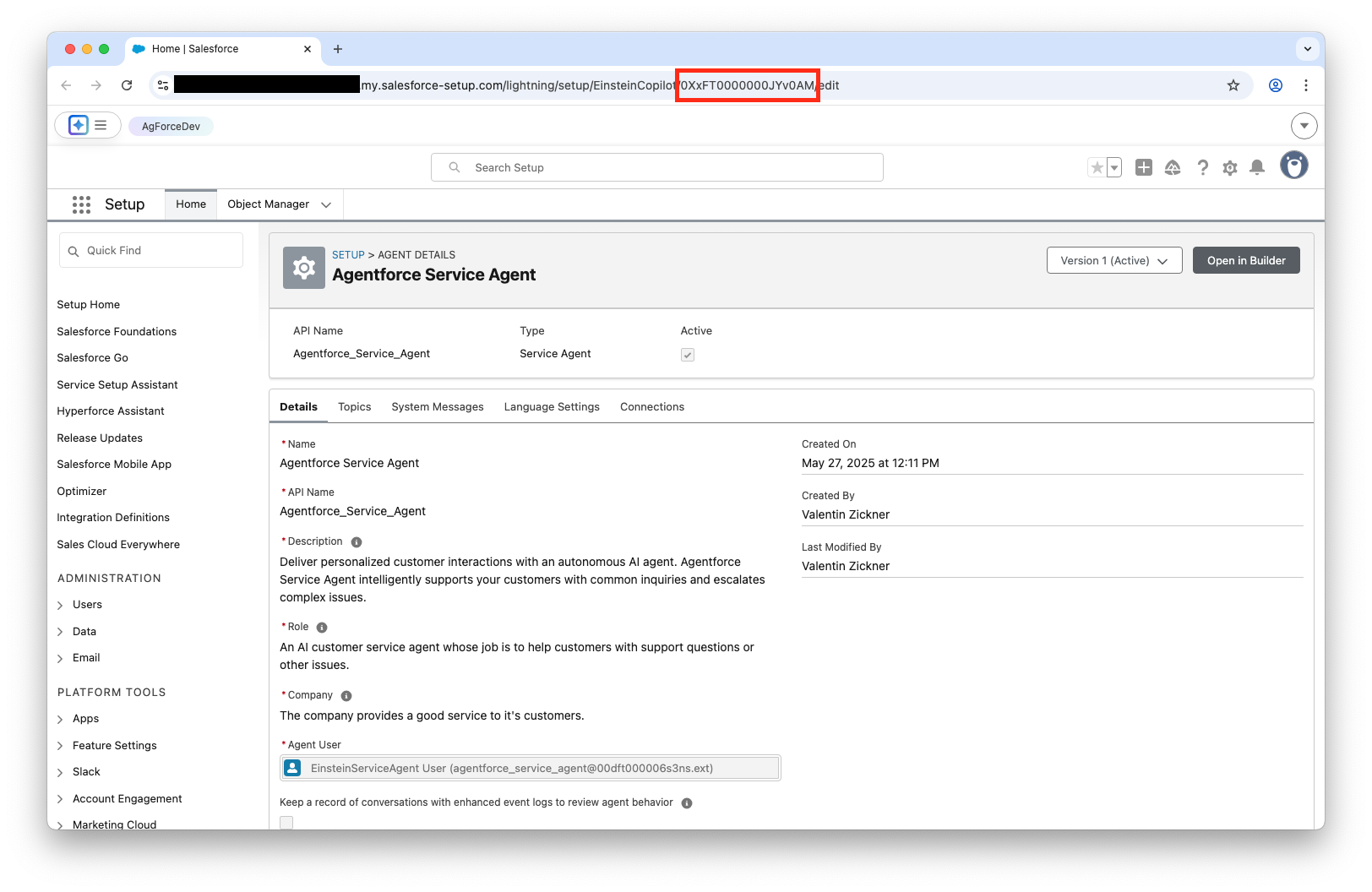The image size is (1372, 892).
Task: Open the Version 1 (Active) dropdown
Action: coord(1113,260)
